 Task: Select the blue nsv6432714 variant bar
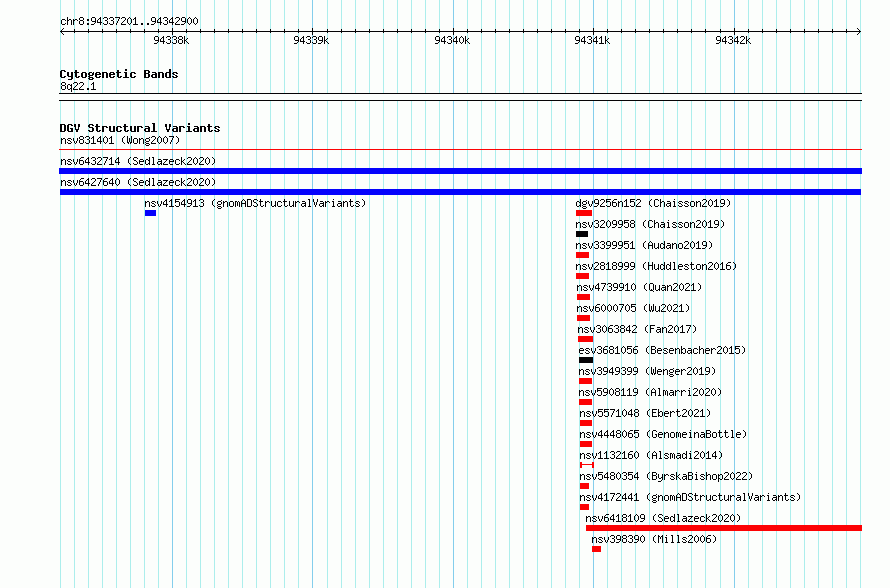460,171
